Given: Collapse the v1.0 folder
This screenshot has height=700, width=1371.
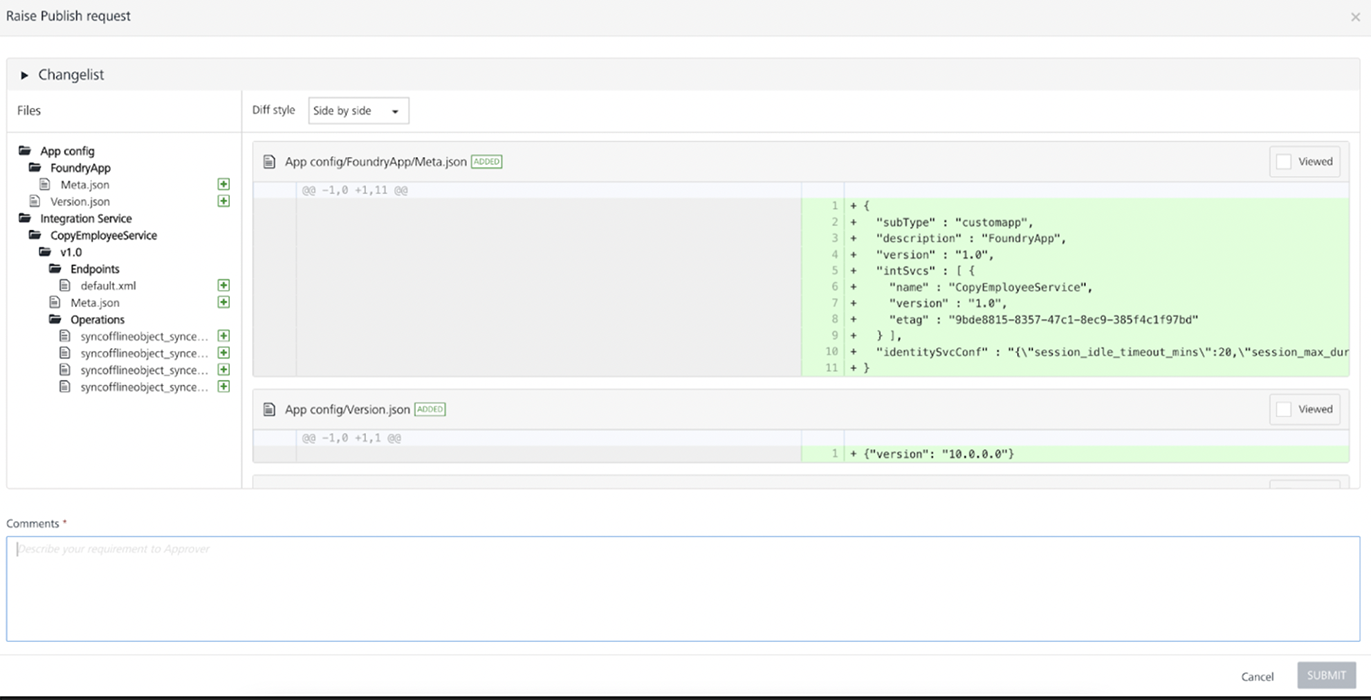Looking at the screenshot, I should pos(45,252).
